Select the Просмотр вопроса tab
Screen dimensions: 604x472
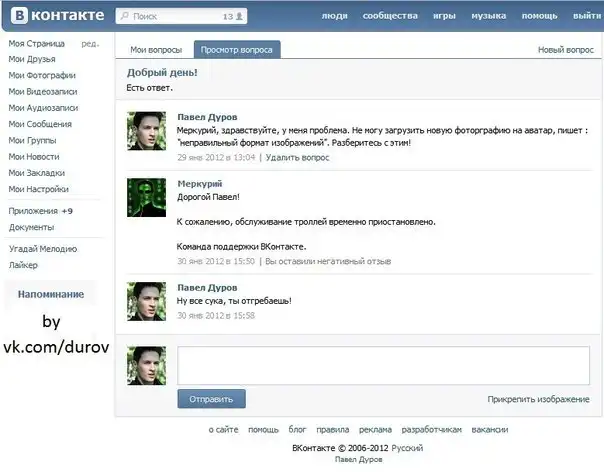(237, 49)
